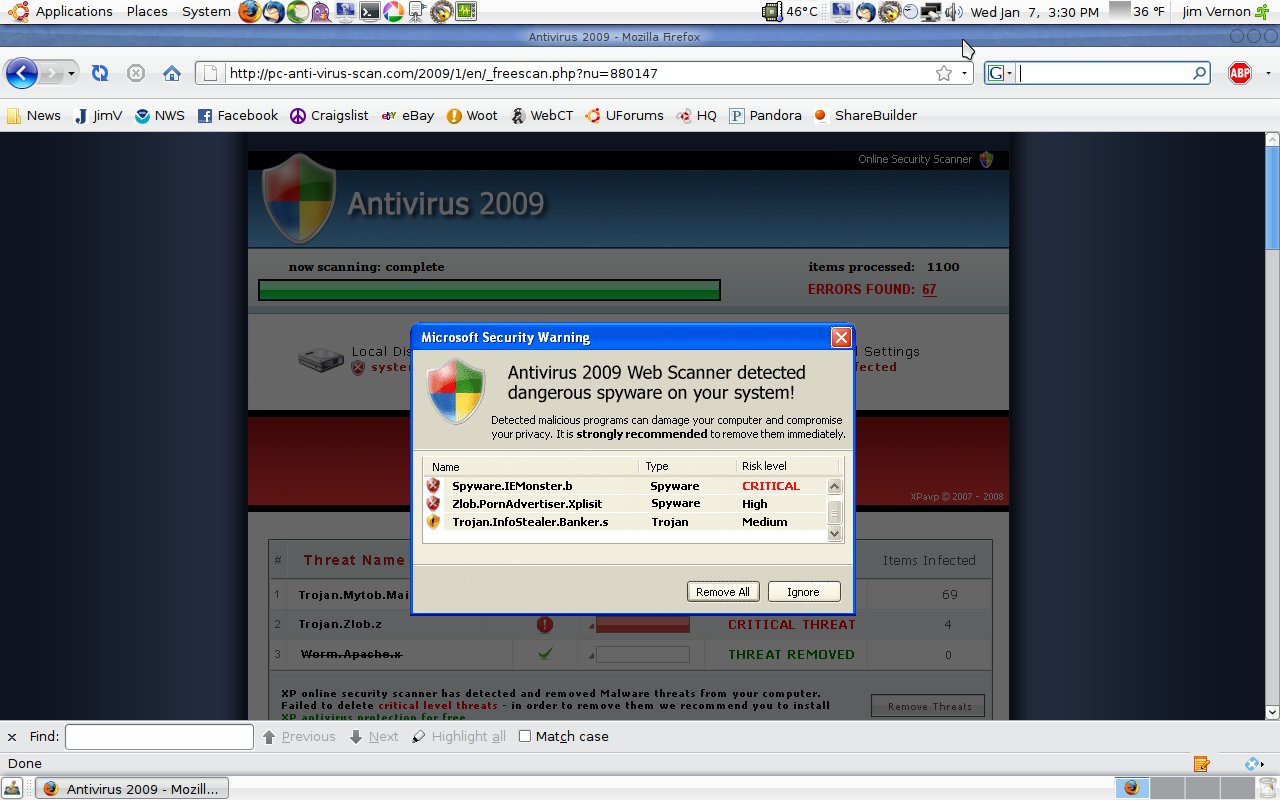Click the blue diamond icon in status bar
Viewport: 1280px width, 800px height.
(1253, 764)
